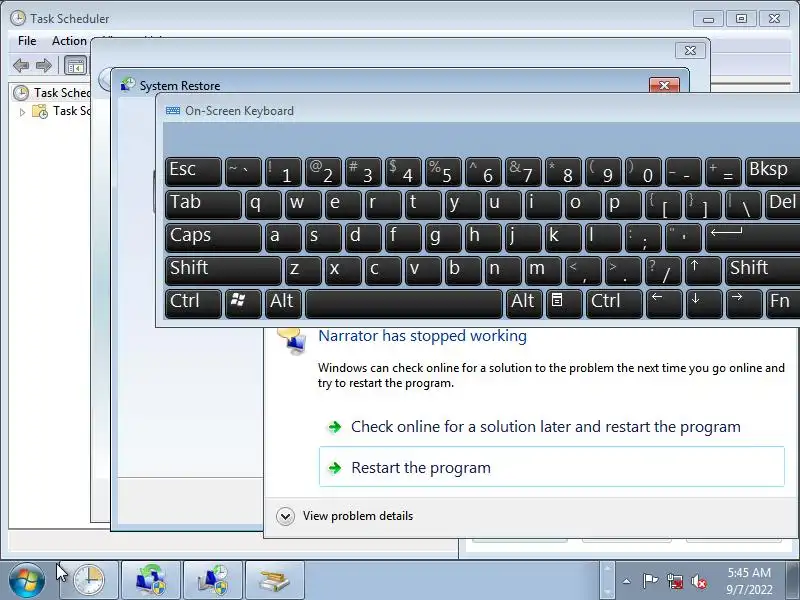
Task: Click the question mark slash key
Action: 663,270
